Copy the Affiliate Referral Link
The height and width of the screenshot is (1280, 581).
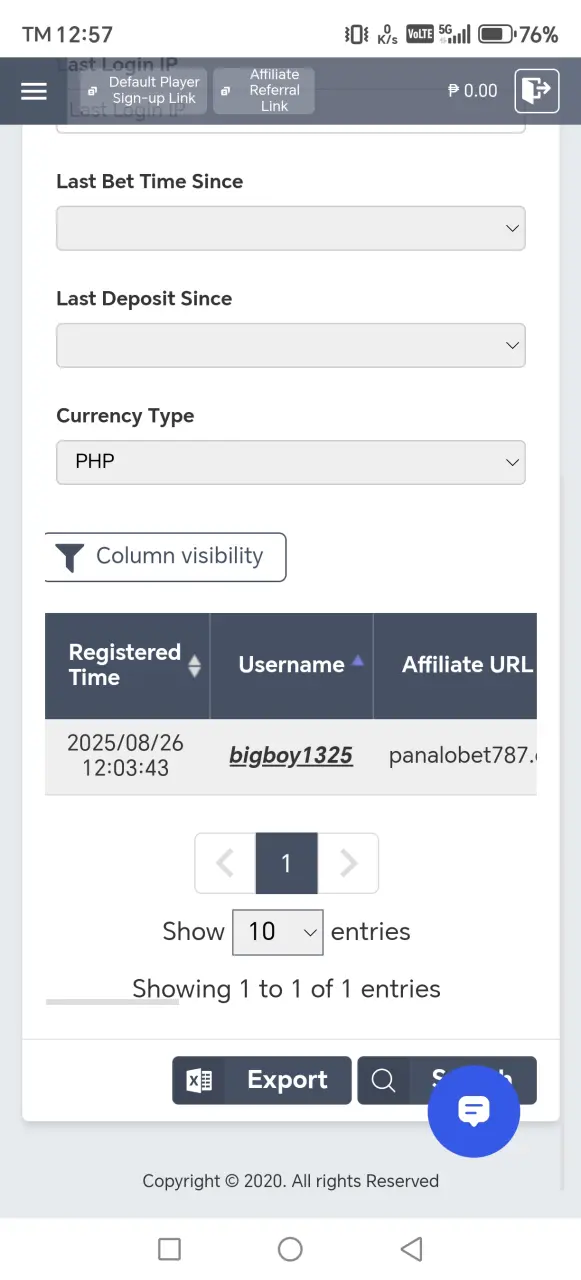264,90
